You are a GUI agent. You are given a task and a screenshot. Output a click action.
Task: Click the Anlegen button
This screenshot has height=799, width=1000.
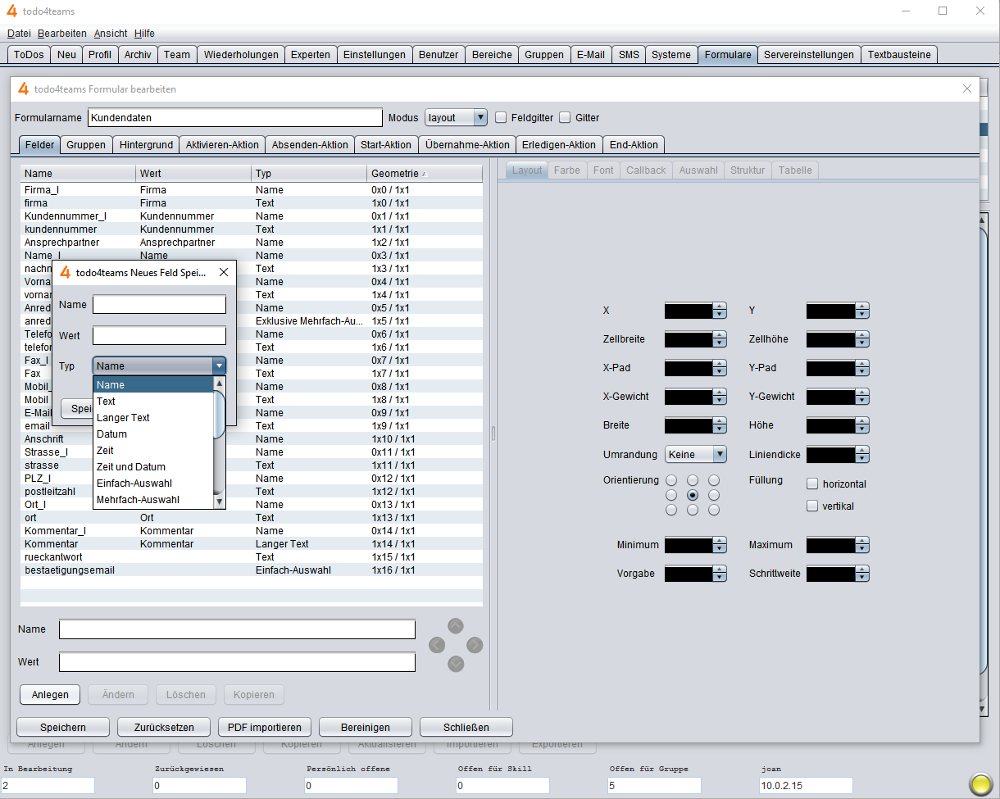point(50,695)
